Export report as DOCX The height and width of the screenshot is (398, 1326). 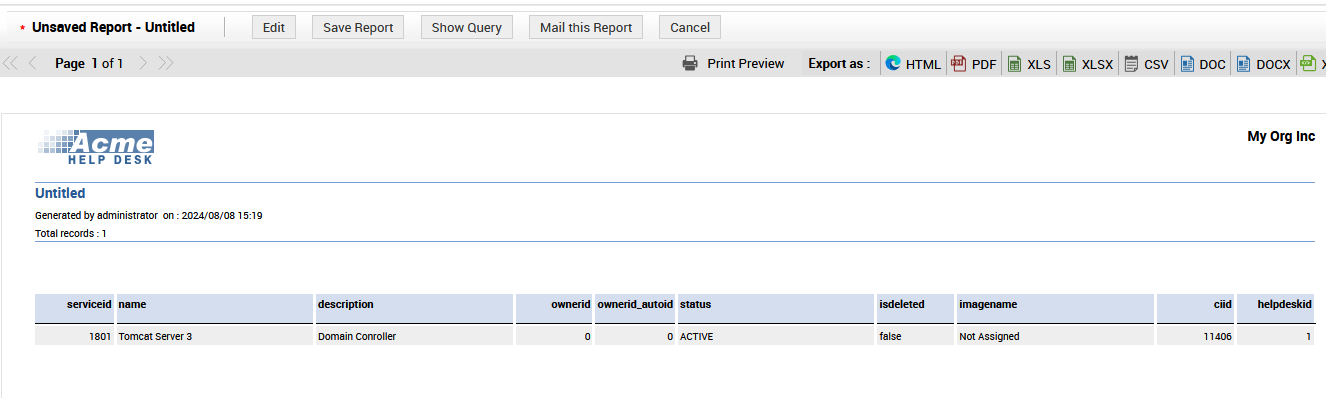tap(1263, 63)
